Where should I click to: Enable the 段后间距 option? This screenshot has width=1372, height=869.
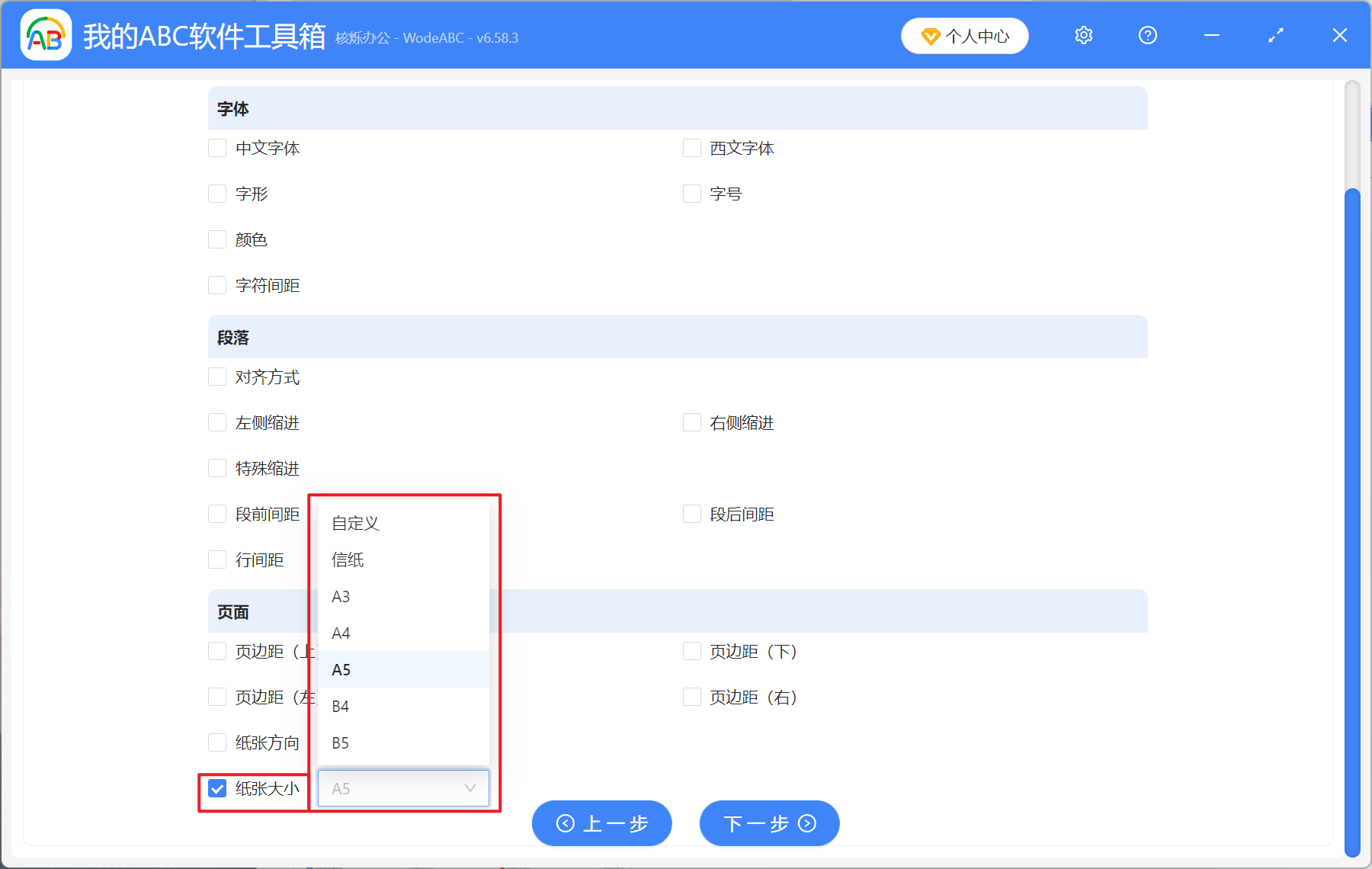(x=691, y=513)
